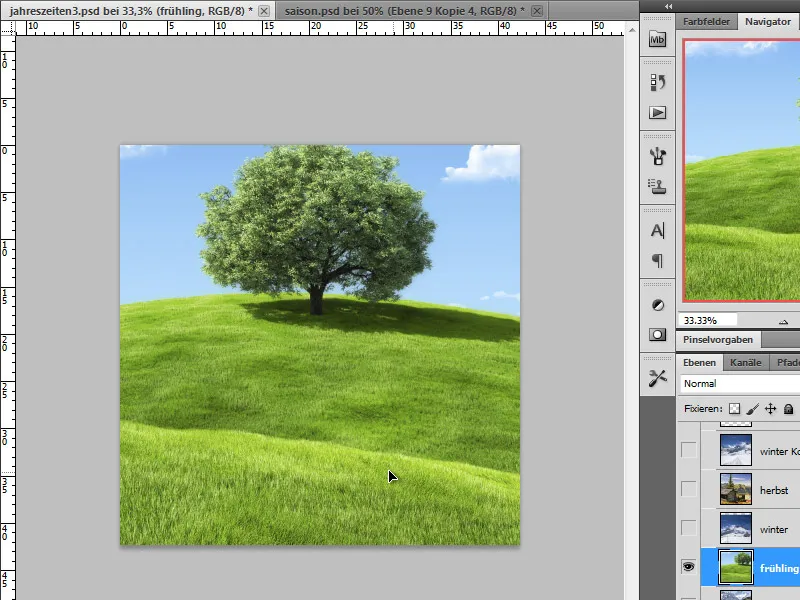Open the Character panel icon

click(x=657, y=231)
